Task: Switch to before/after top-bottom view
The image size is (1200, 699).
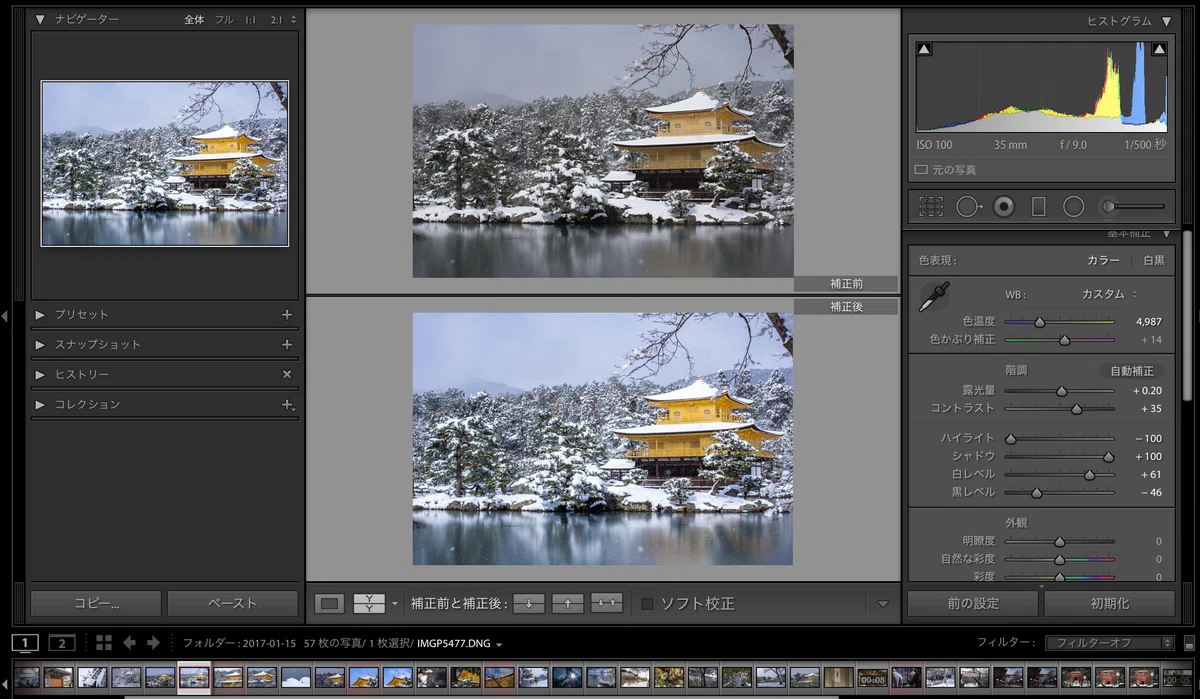Action: (369, 603)
